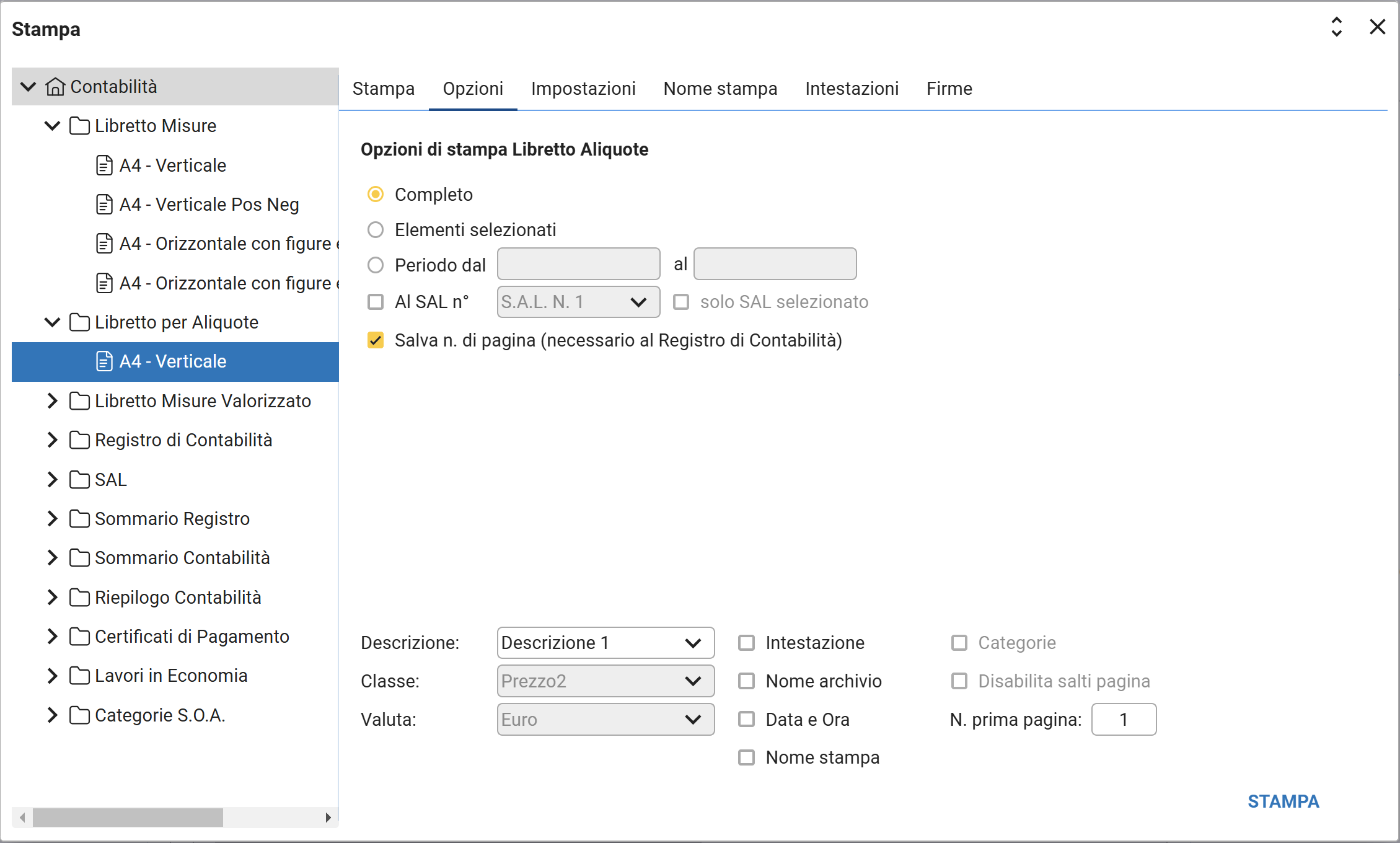Tick the Data e Ora checkbox

tap(747, 720)
